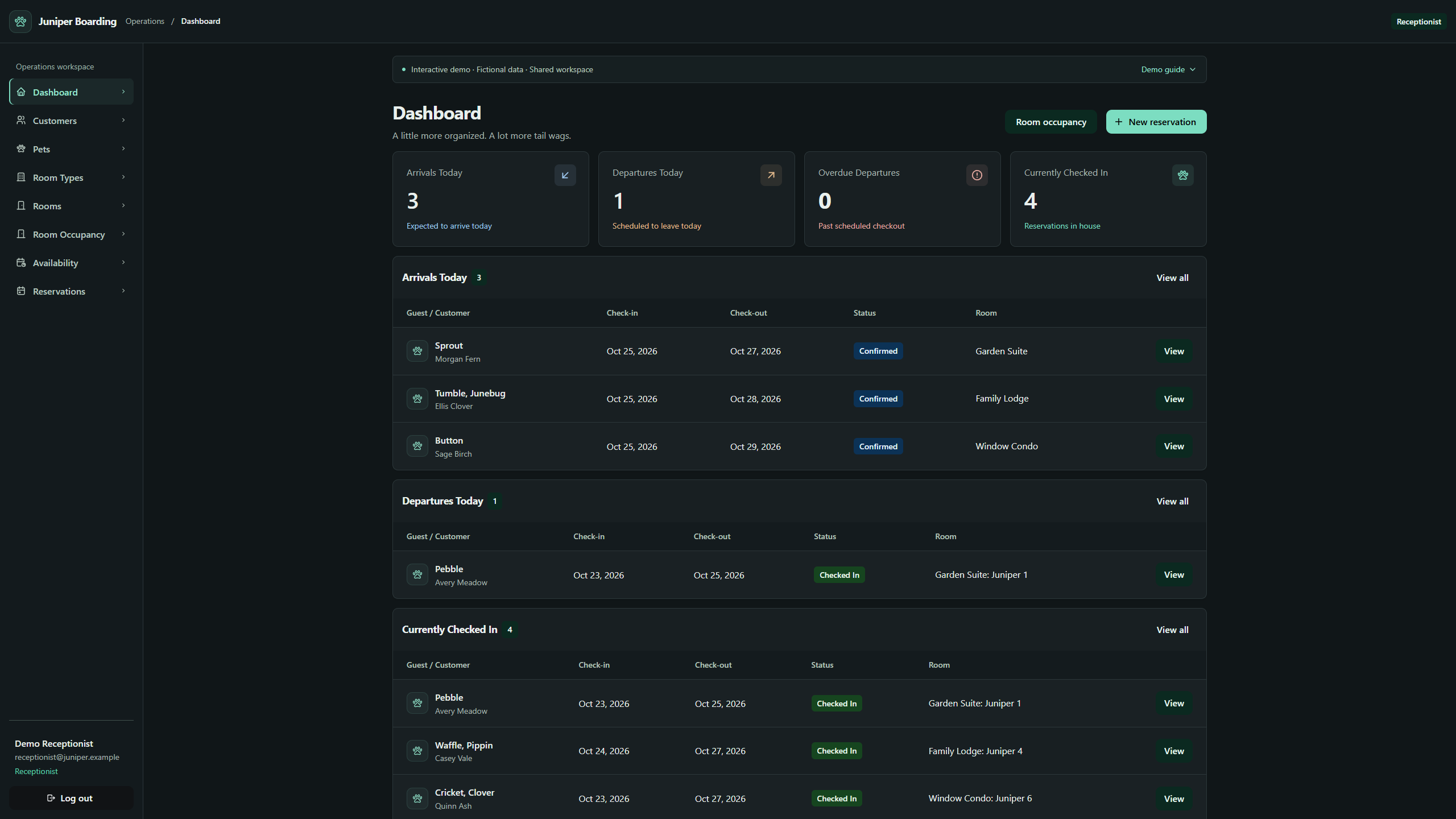
Task: Click the Overdue Departures summary card
Action: pos(902,198)
